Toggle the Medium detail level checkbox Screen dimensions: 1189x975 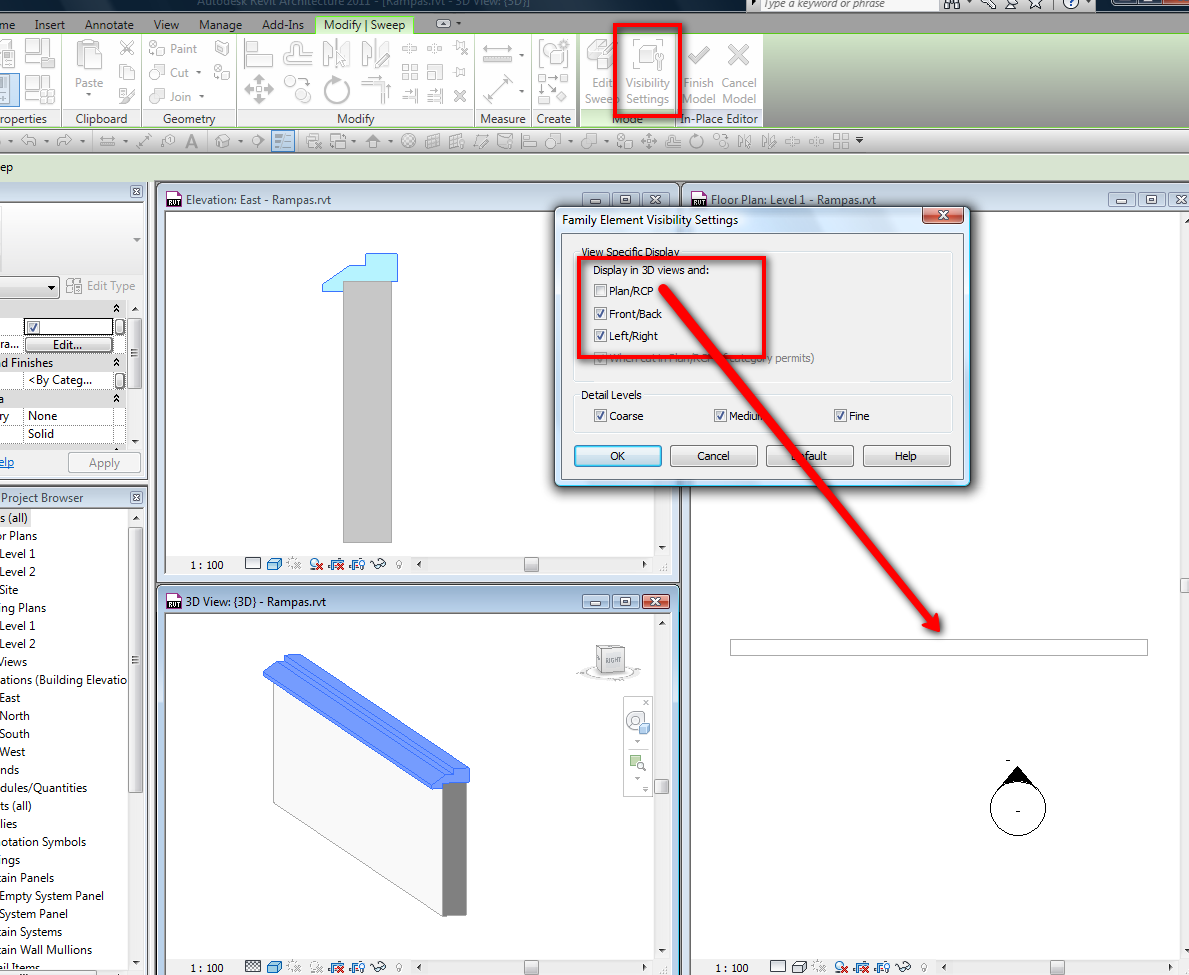(720, 415)
